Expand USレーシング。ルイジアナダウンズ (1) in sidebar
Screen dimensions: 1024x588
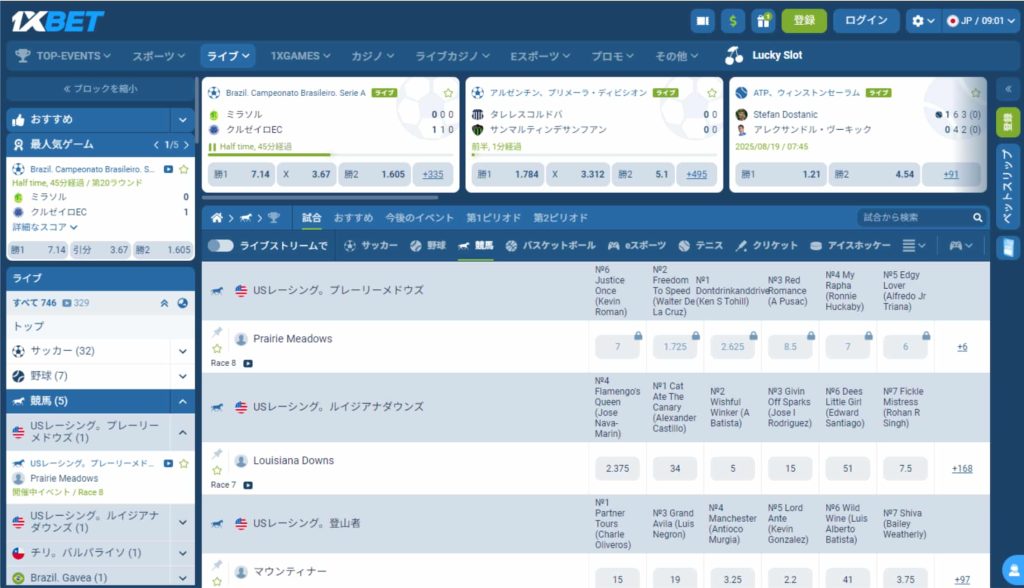pos(183,522)
